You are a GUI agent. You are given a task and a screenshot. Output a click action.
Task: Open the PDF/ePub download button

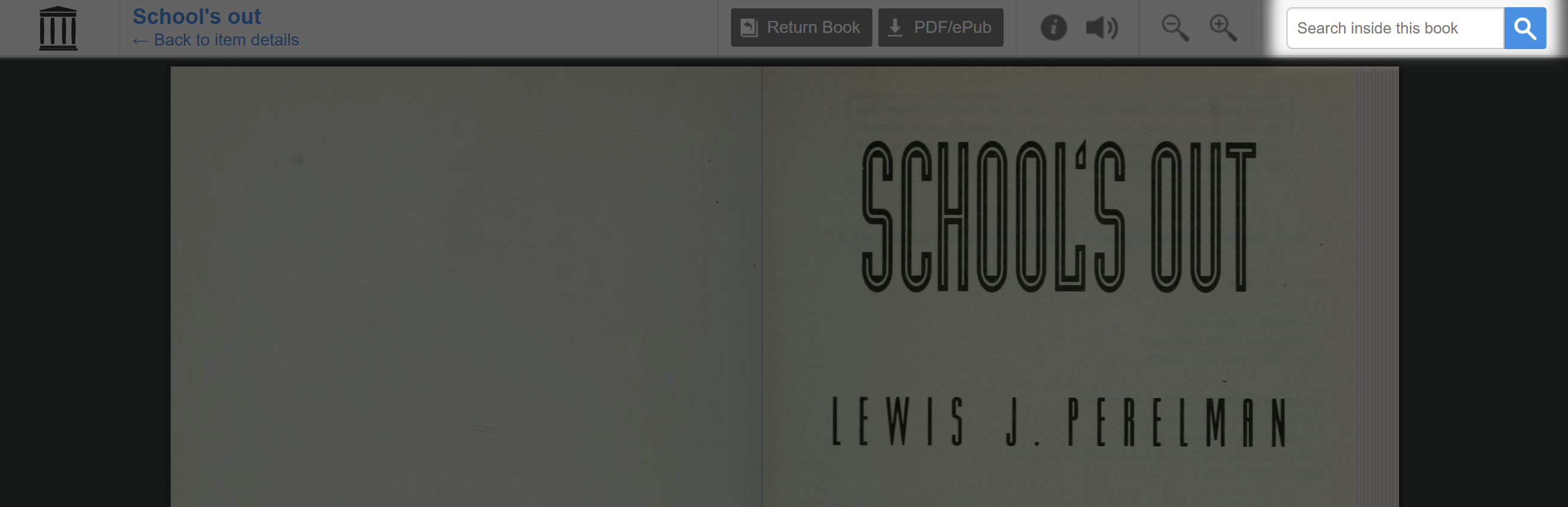pyautogui.click(x=941, y=28)
